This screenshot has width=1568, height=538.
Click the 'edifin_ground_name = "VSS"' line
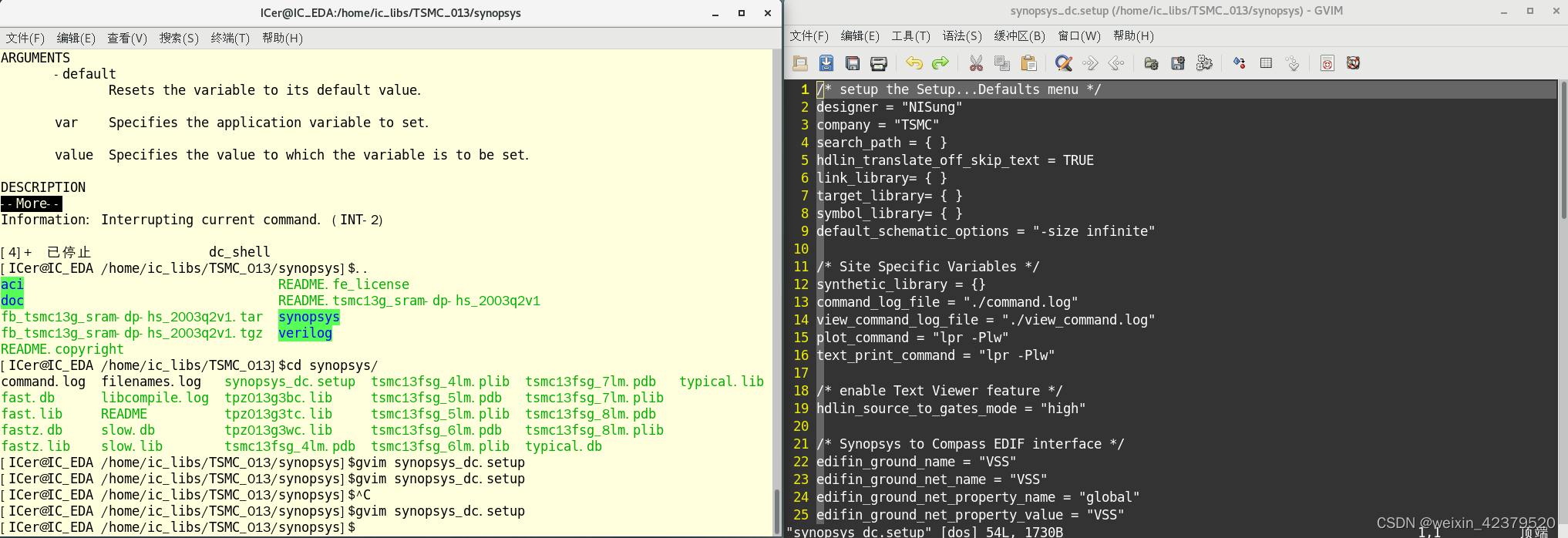pos(917,462)
